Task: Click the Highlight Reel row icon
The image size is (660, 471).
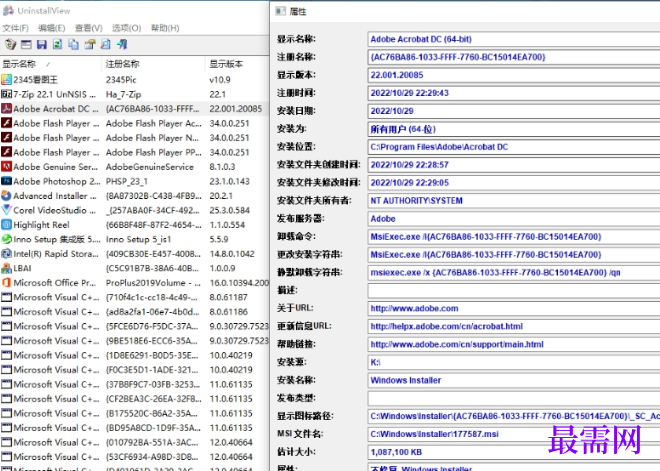Action: 6,225
